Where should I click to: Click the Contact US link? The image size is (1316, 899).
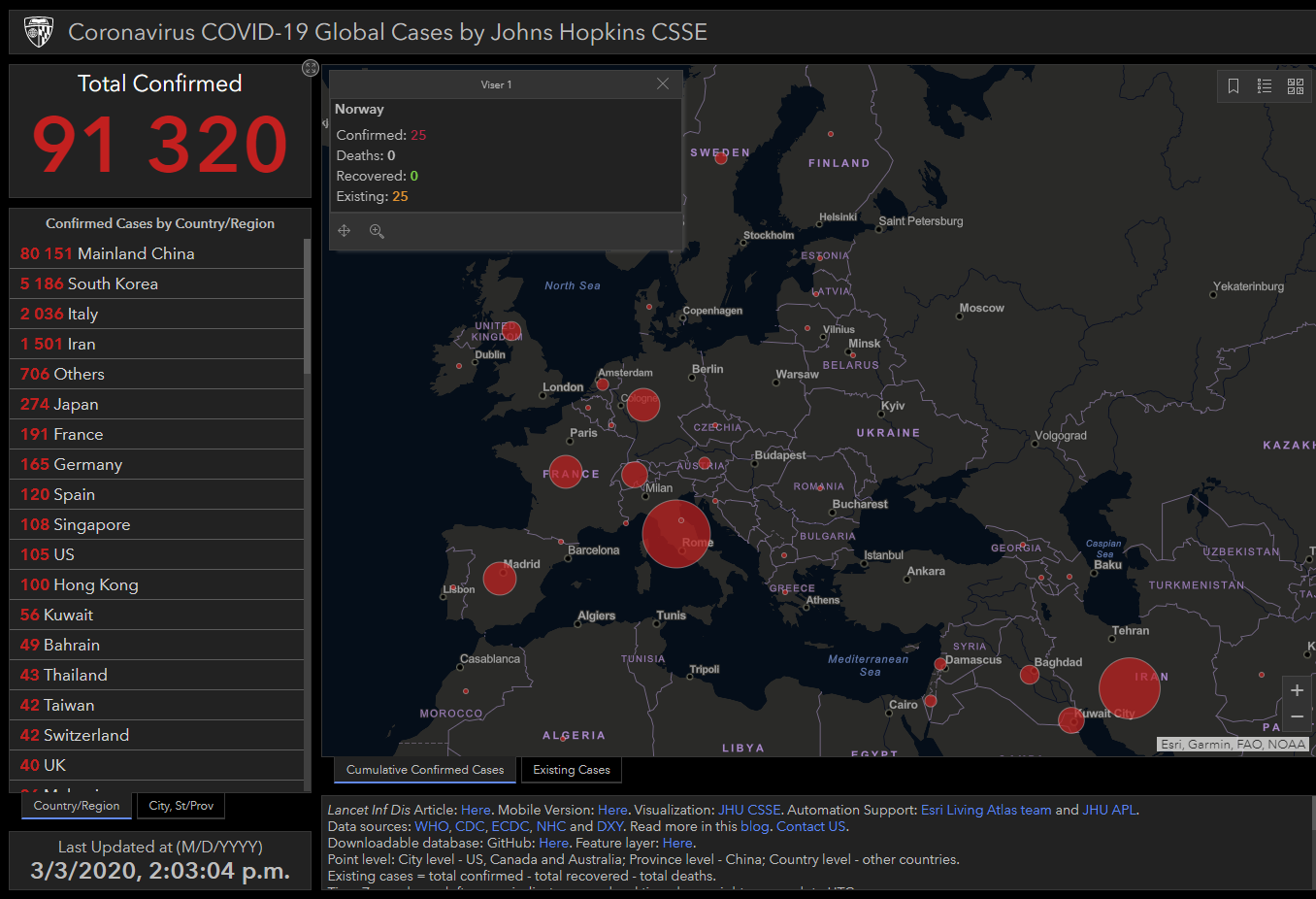[811, 826]
